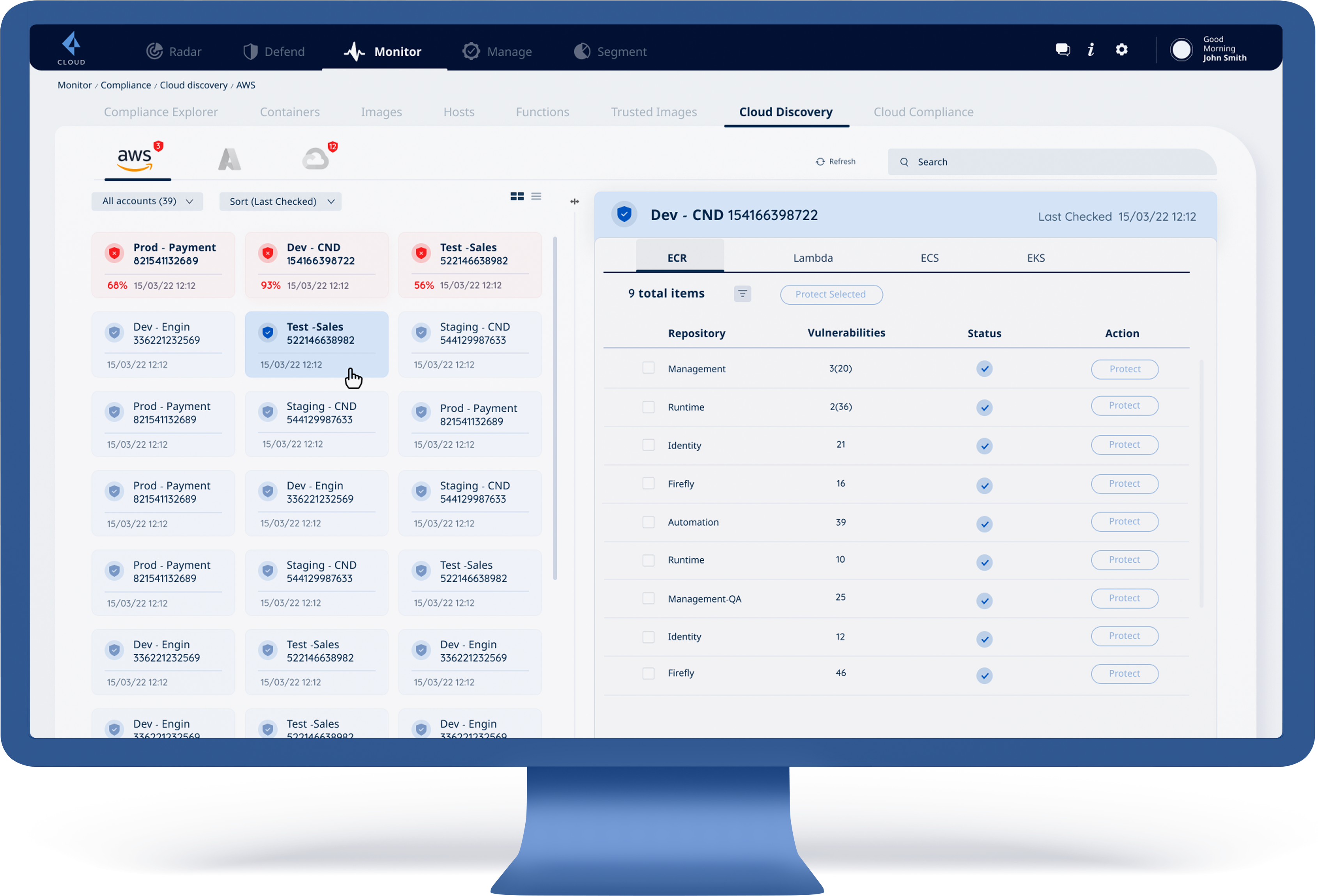This screenshot has width=1318, height=896.
Task: Click the Refresh link
Action: [x=835, y=162]
